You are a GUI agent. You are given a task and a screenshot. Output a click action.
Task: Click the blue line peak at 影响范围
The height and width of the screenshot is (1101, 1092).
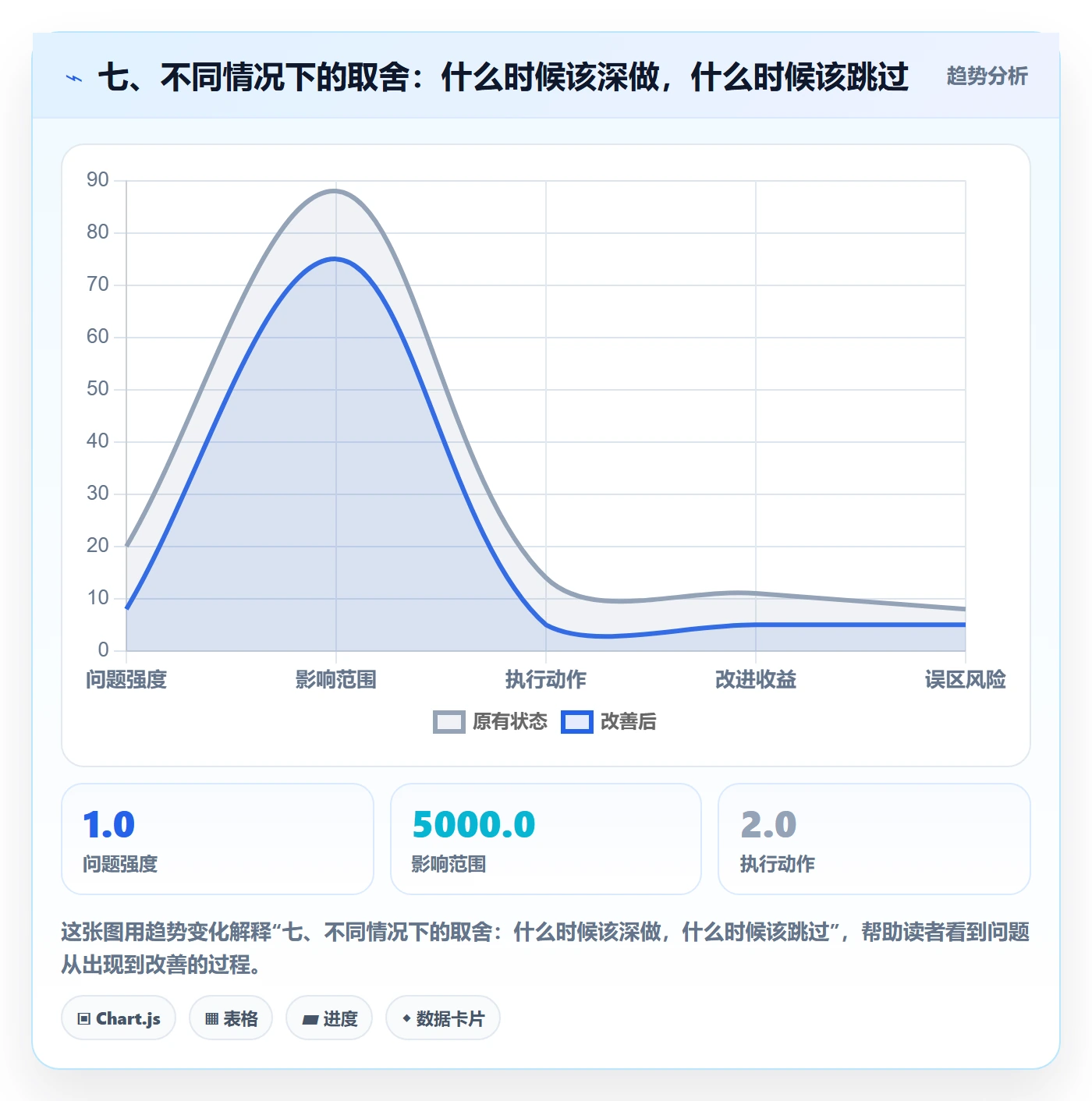[x=335, y=258]
